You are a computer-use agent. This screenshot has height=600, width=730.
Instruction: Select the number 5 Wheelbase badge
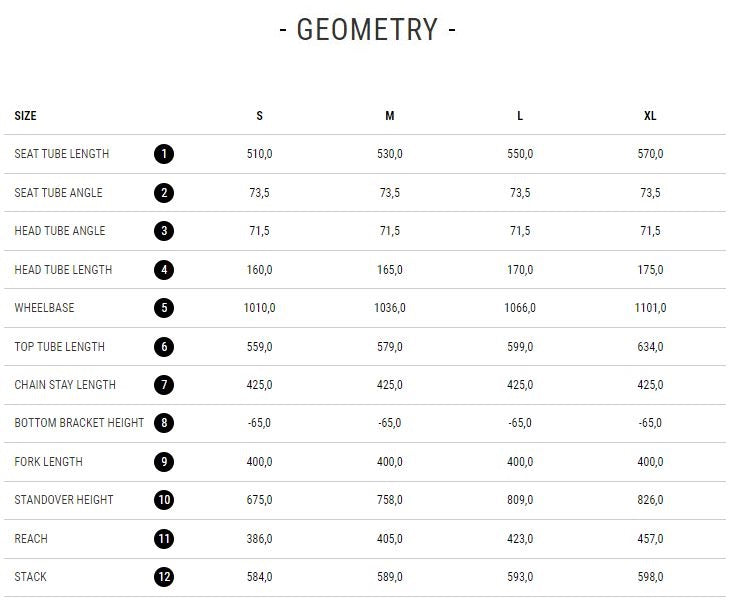click(x=165, y=308)
